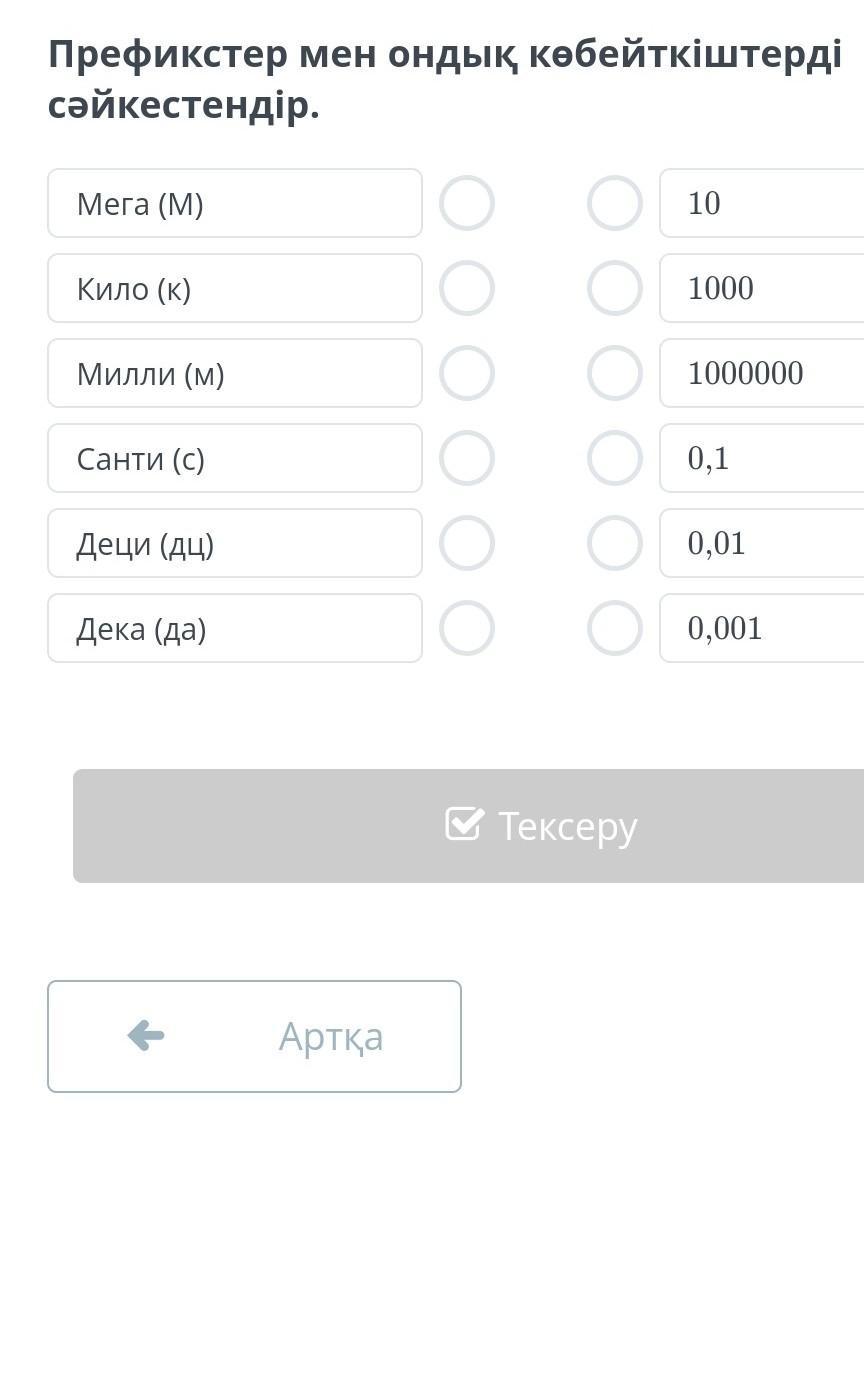Select the radio circle beside value 1000
This screenshot has width=864, height=1389.
(614, 288)
